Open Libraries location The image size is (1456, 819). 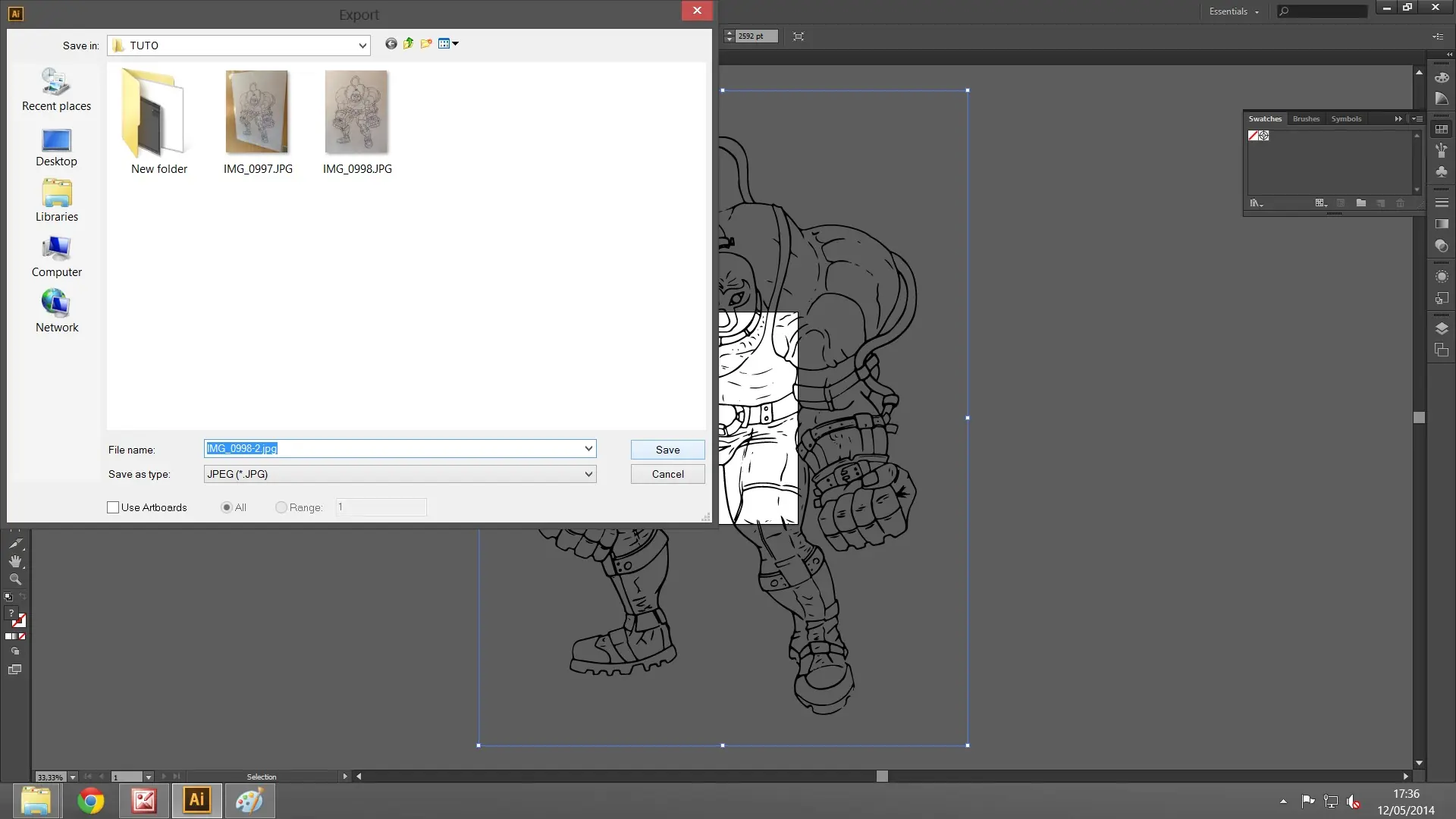point(57,201)
